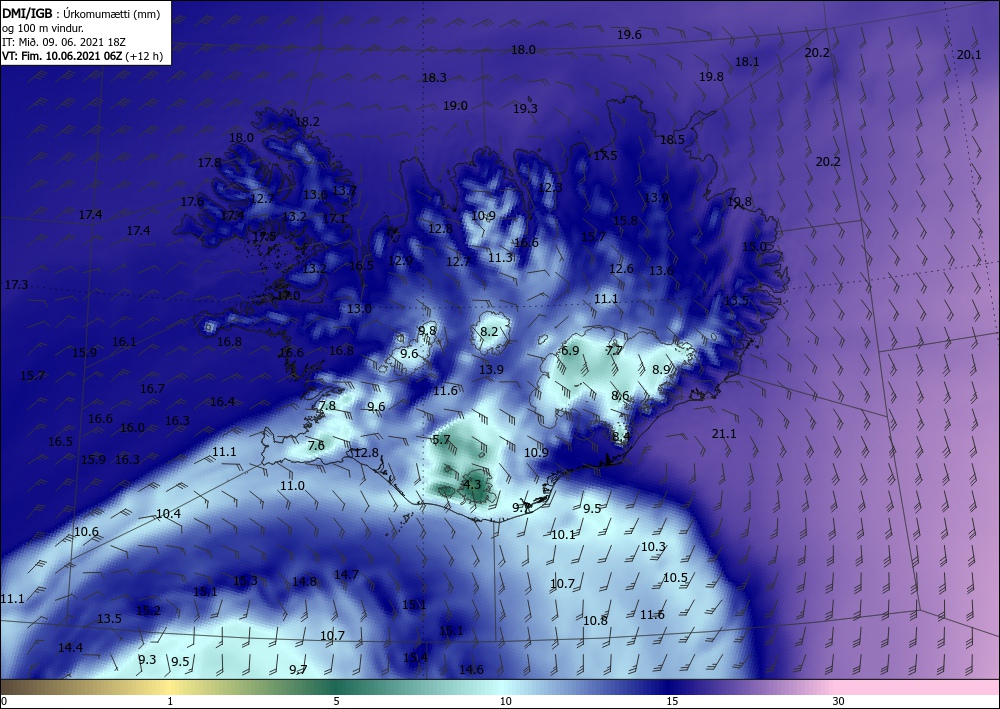Click the map value 20.1
This screenshot has height=709, width=1000.
(969, 55)
